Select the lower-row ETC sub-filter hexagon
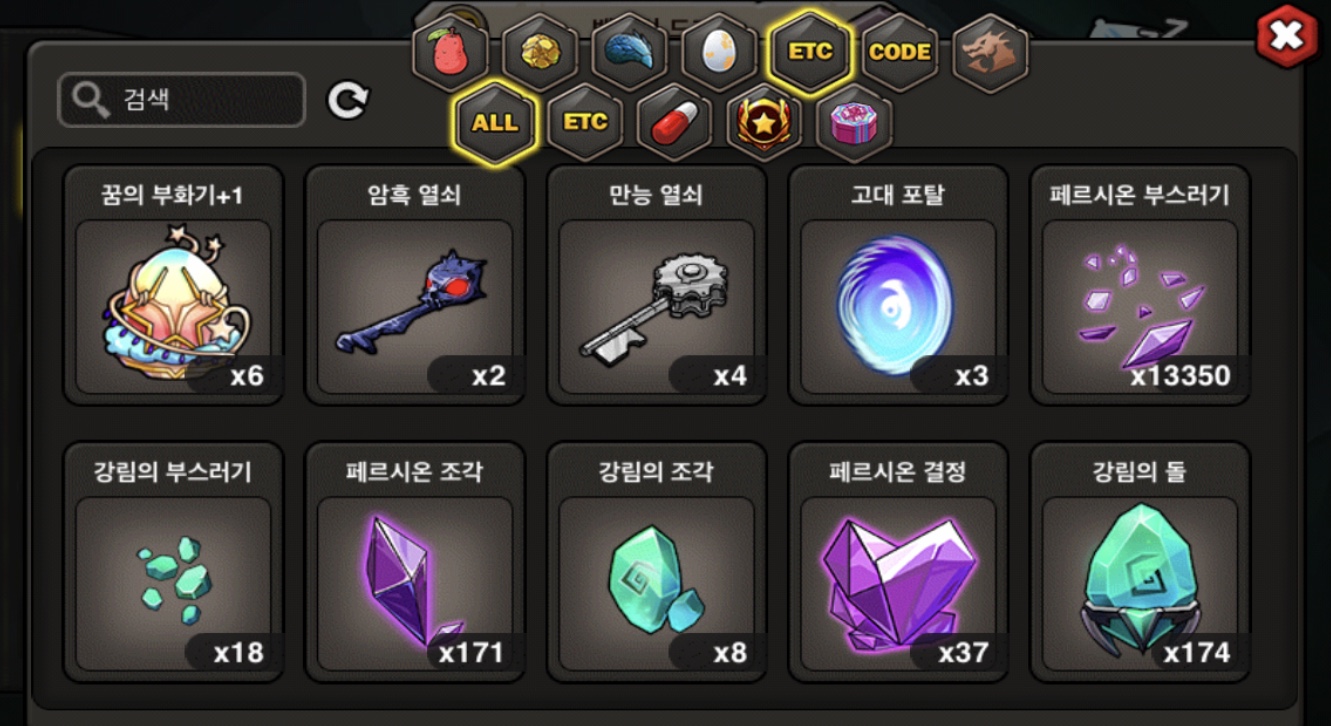 [x=585, y=123]
